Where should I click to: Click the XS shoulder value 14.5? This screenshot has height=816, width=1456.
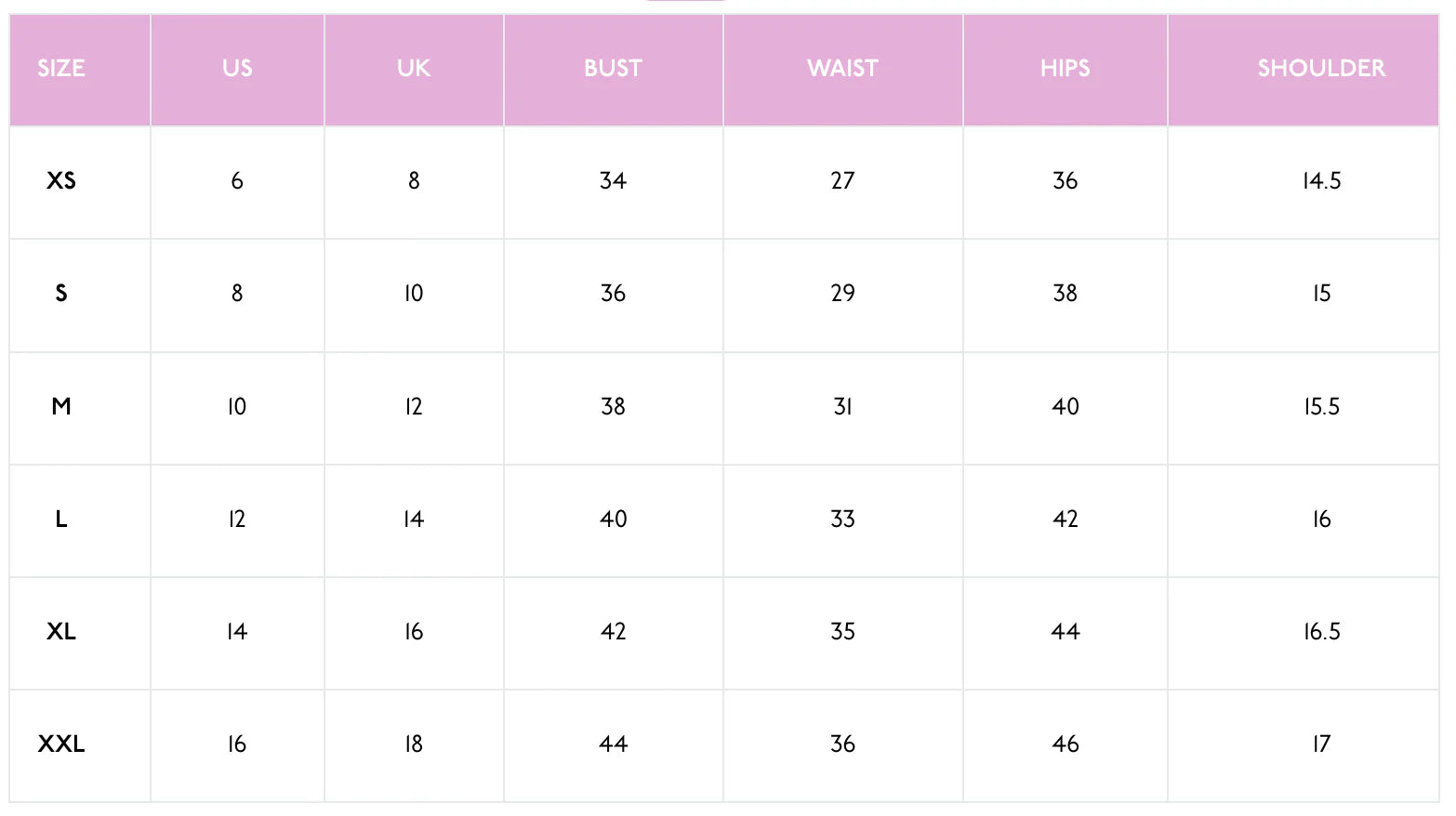tap(1321, 180)
